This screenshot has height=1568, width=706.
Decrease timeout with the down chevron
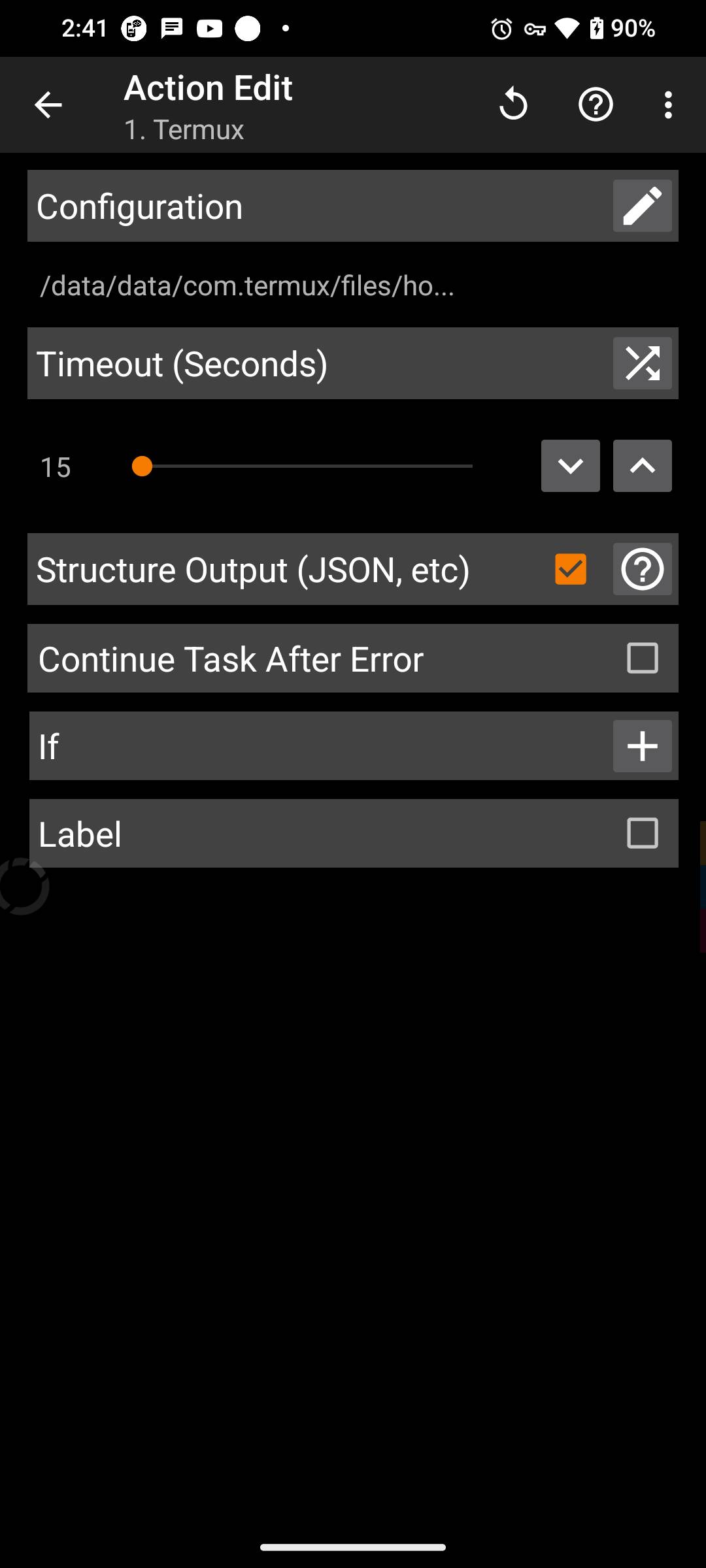click(x=570, y=466)
